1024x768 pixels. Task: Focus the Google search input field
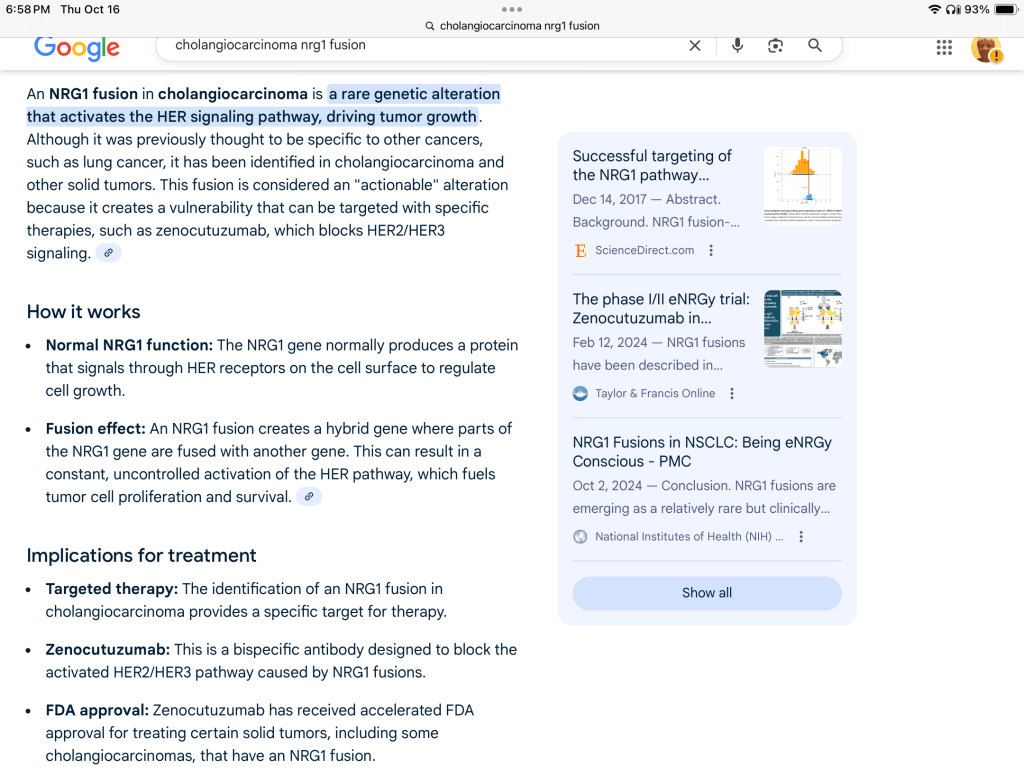[x=420, y=46]
